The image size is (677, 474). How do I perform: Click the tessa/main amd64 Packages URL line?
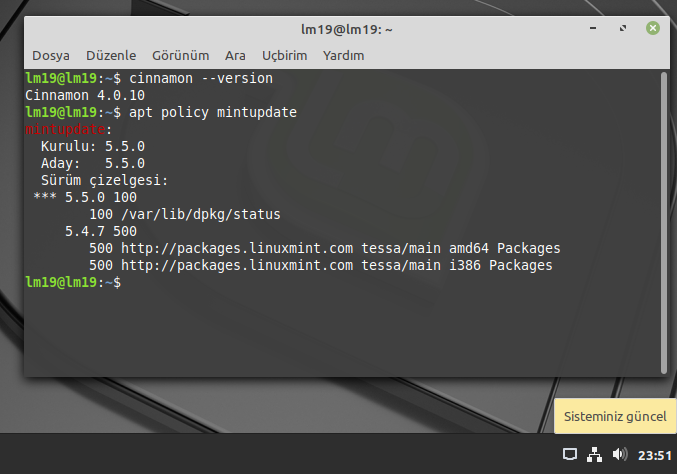coord(325,248)
